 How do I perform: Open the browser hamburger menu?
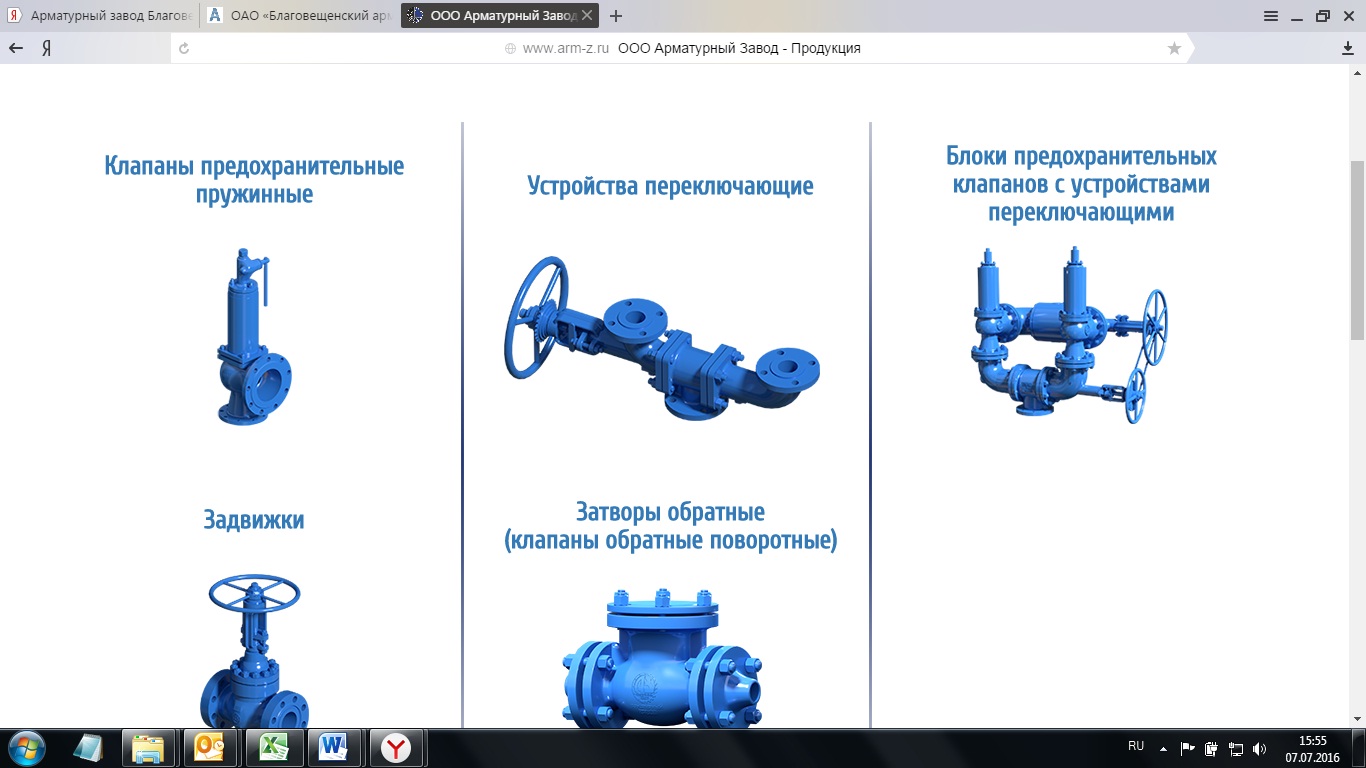click(1271, 16)
